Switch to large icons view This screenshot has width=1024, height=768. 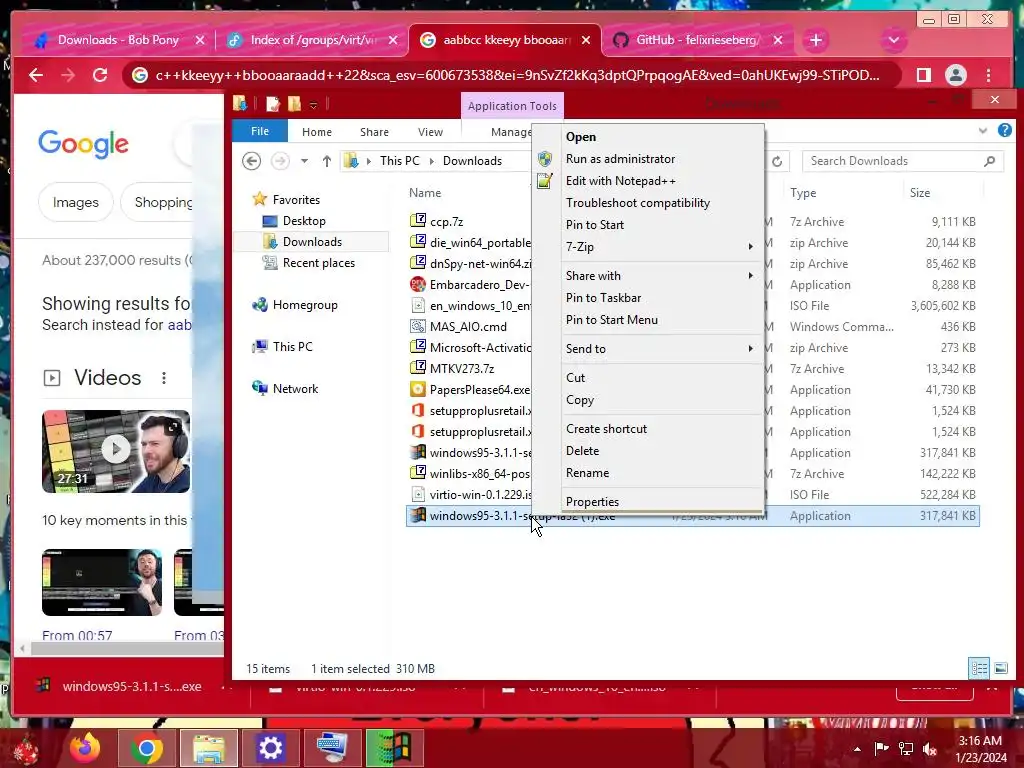[x=1000, y=668]
